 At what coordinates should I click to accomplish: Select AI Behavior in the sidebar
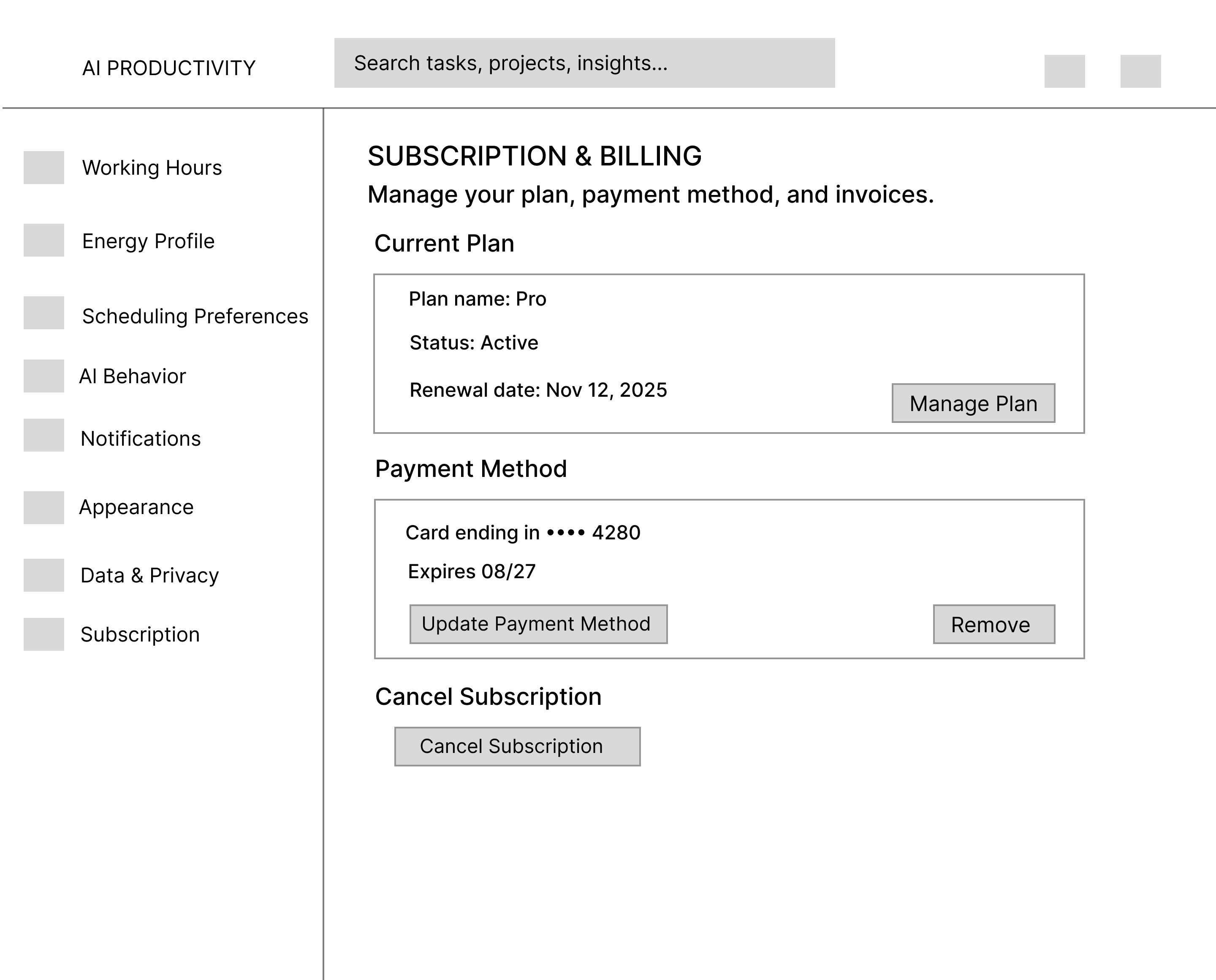133,376
